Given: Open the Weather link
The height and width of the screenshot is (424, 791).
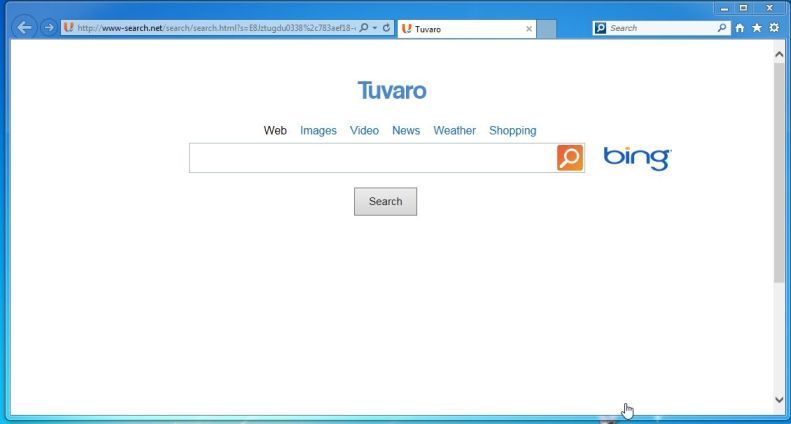Looking at the screenshot, I should point(455,130).
